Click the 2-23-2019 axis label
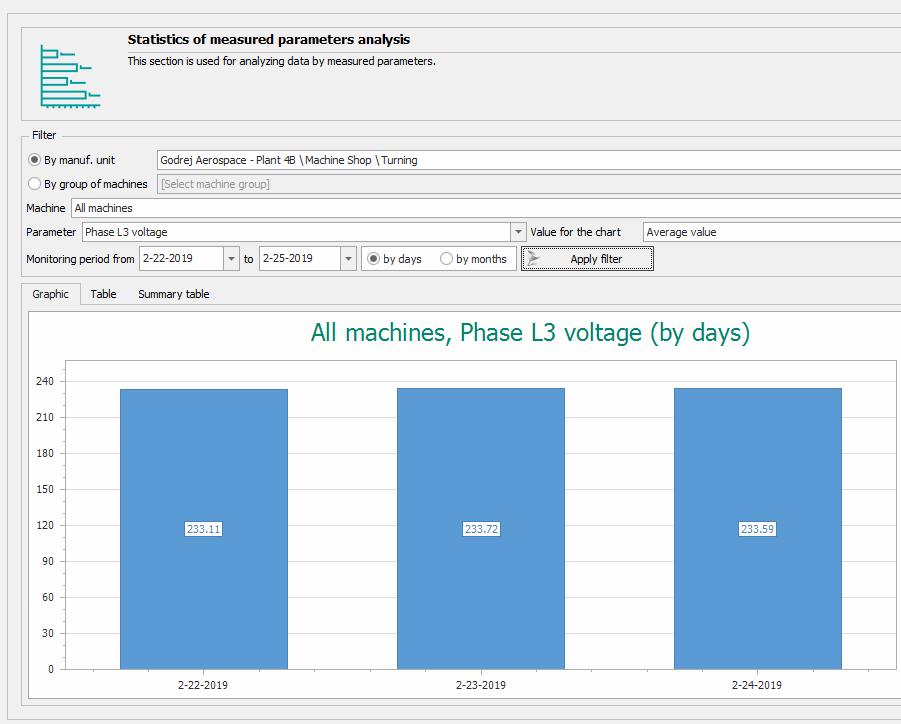Image resolution: width=901 pixels, height=724 pixels. (x=481, y=685)
